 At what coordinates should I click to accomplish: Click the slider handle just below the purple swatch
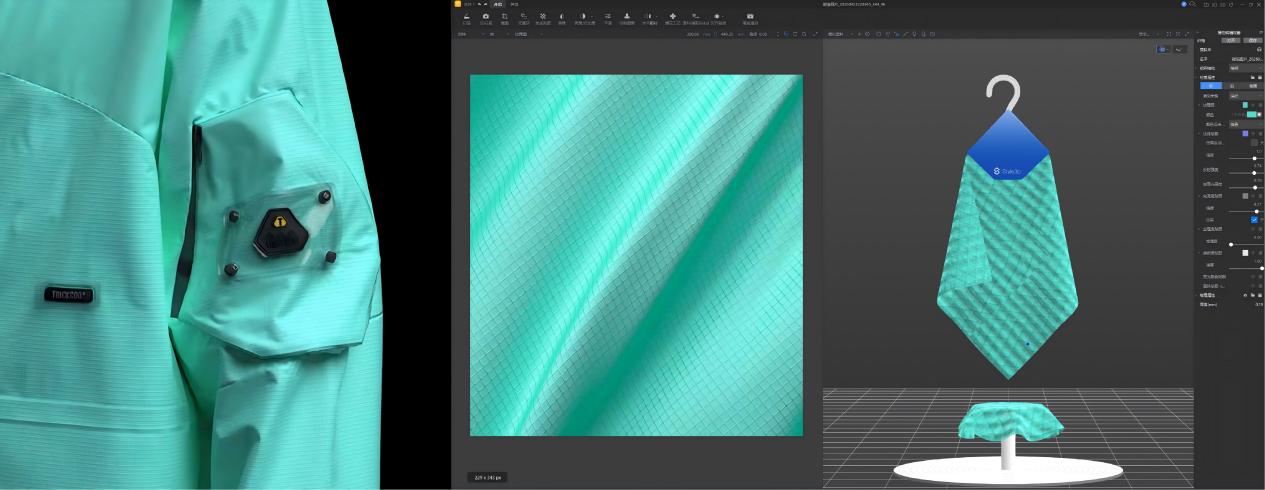point(1254,158)
